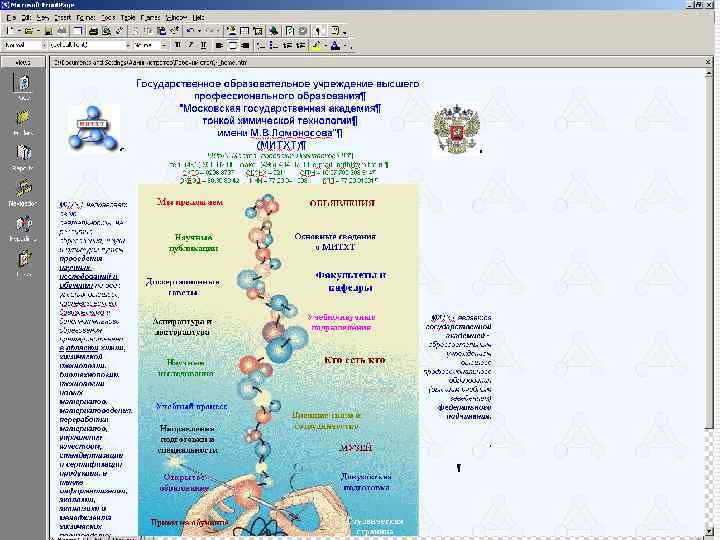Click the Preview in Browser icon
The image size is (720, 540).
[106, 31]
